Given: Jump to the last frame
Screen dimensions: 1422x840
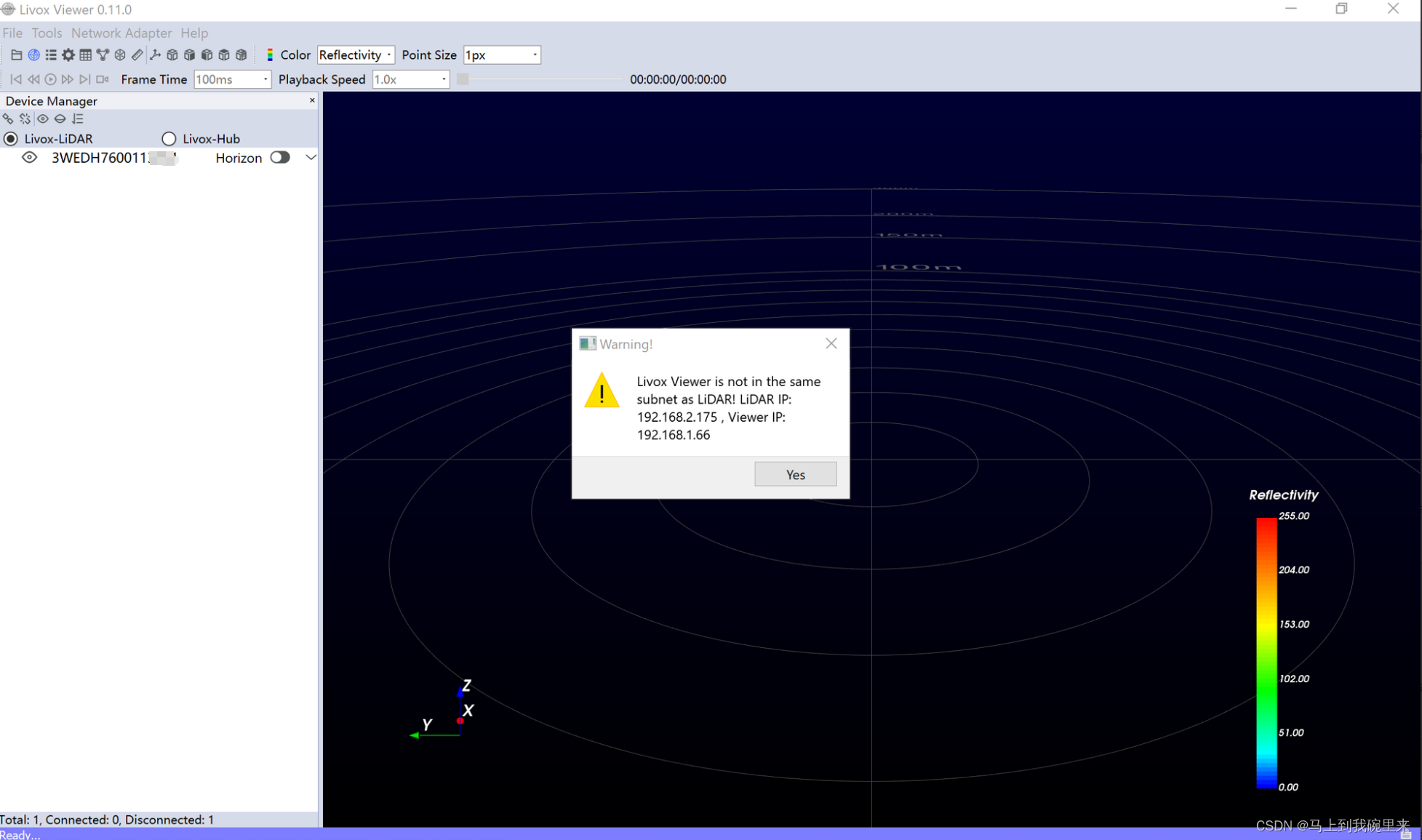Looking at the screenshot, I should [85, 79].
